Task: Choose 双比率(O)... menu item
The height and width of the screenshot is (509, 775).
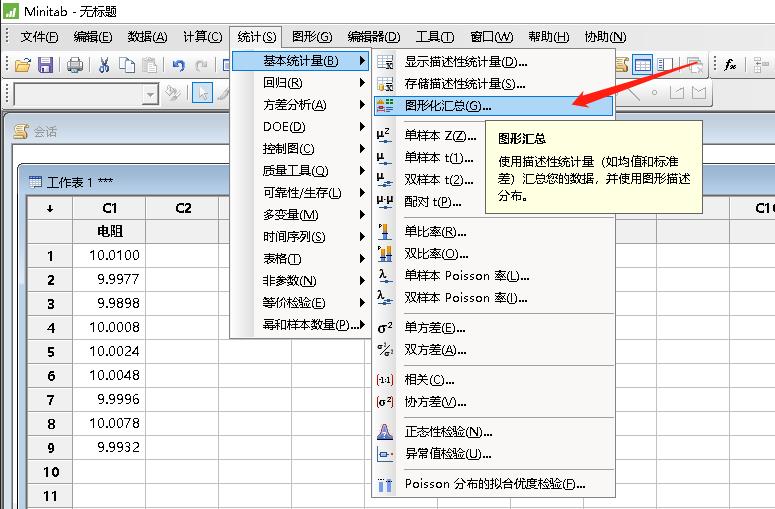Action: tap(493, 254)
